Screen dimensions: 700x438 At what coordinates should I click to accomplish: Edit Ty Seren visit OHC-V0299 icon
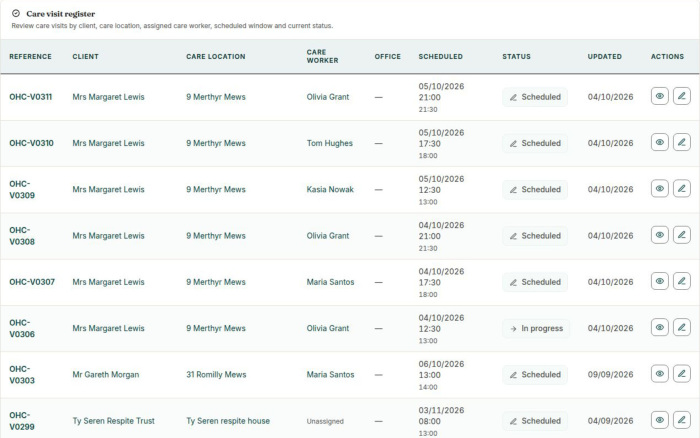coord(682,420)
